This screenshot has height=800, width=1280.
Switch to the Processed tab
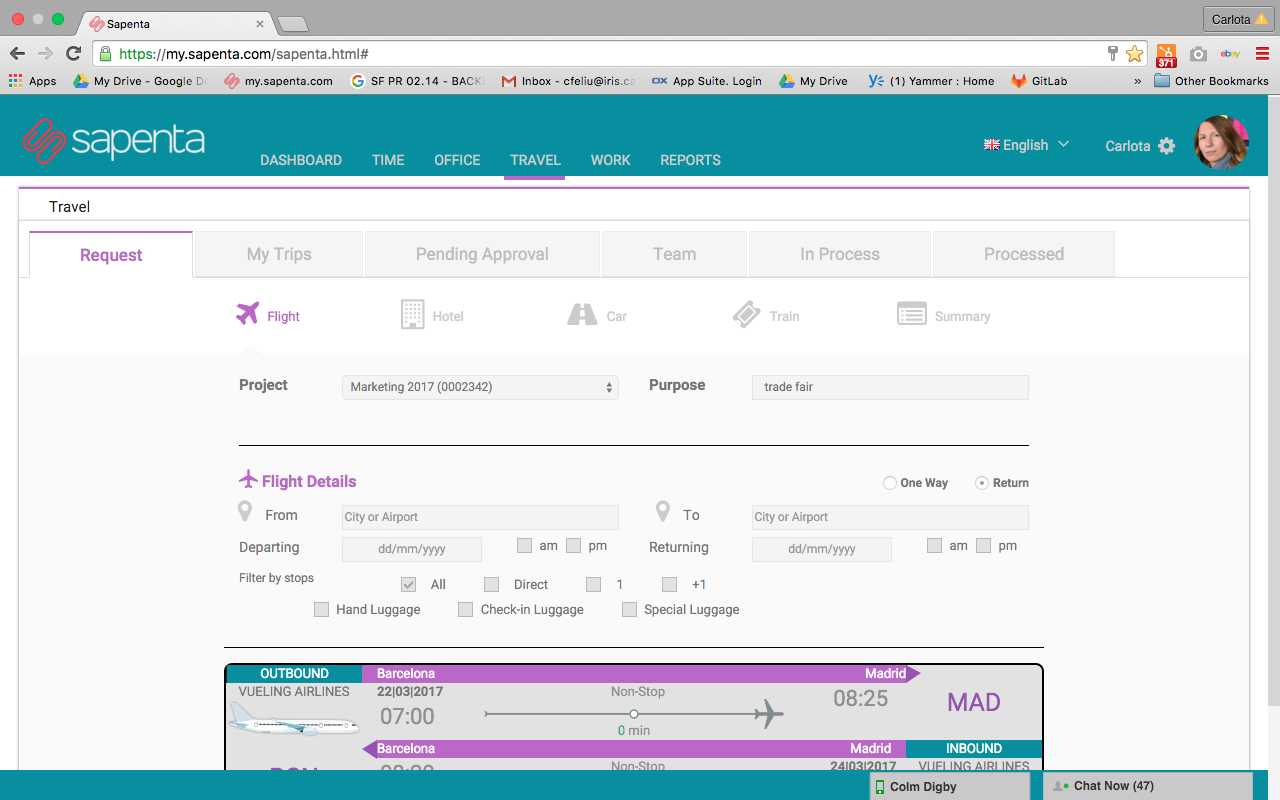coord(1024,254)
